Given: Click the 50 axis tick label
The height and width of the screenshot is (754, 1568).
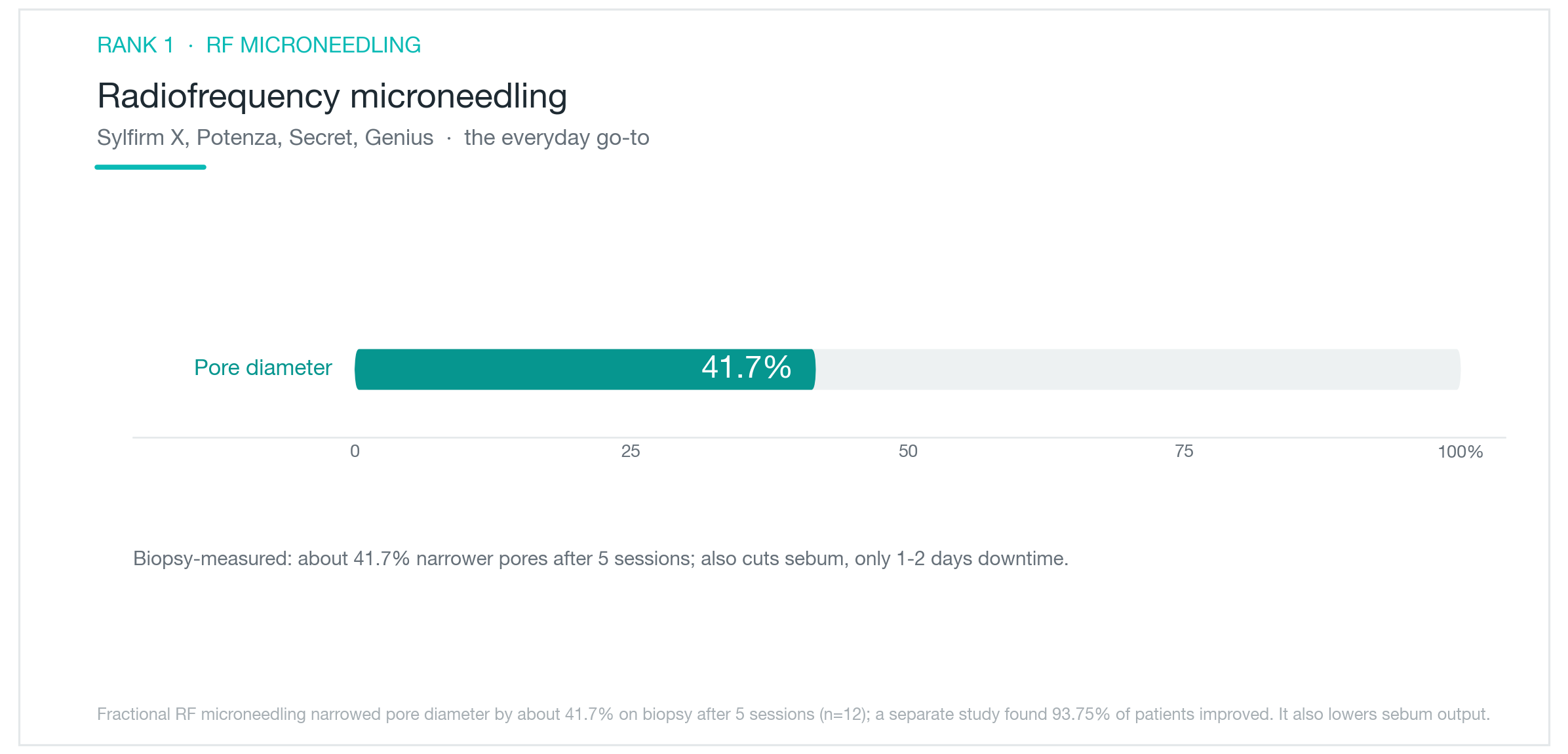Looking at the screenshot, I should tap(908, 451).
